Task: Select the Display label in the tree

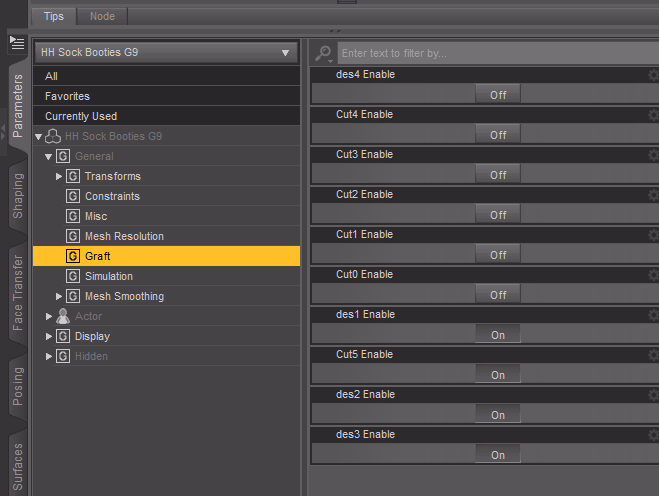Action: (92, 336)
